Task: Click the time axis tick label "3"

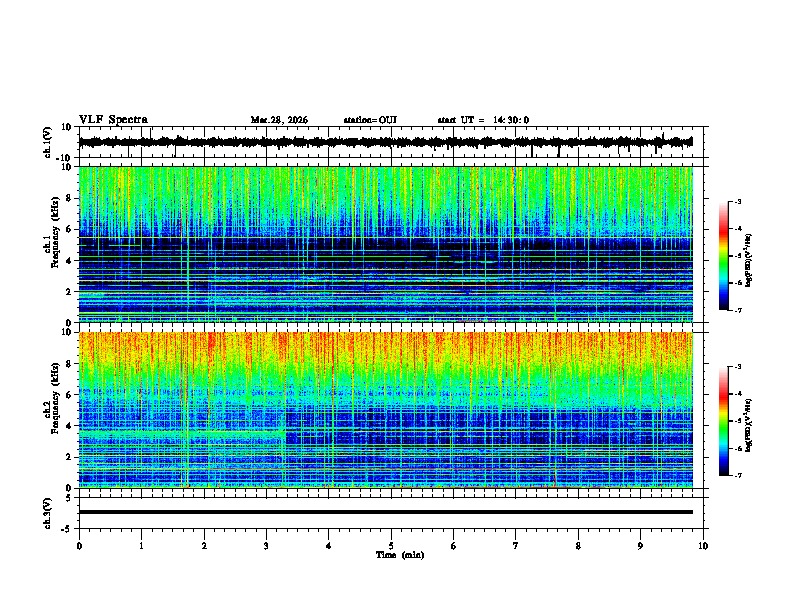Action: (266, 546)
